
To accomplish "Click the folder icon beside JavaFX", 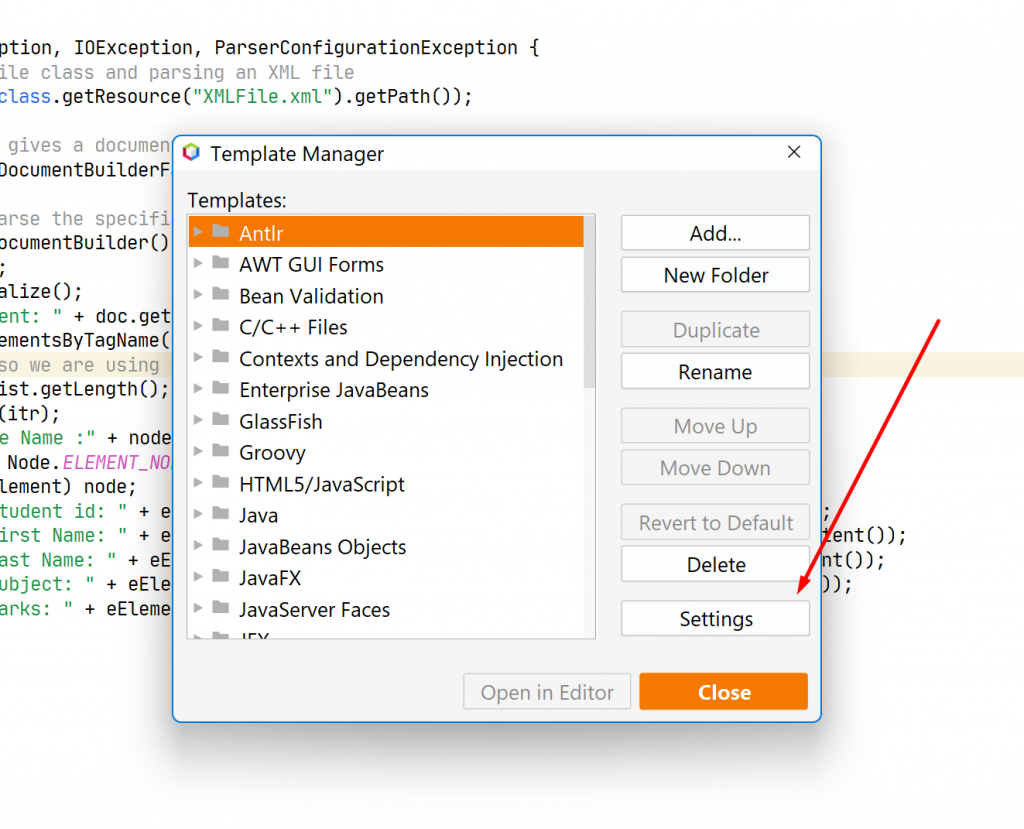I will 221,577.
